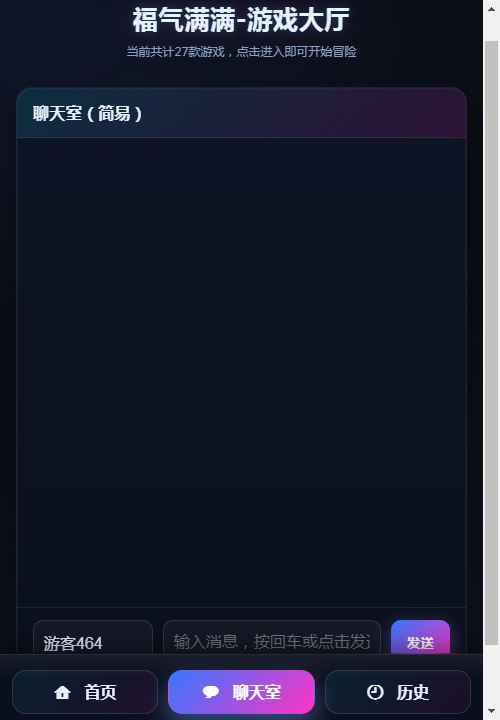This screenshot has height=720, width=500.
Task: Click the clock icon beside 历史
Action: click(375, 692)
